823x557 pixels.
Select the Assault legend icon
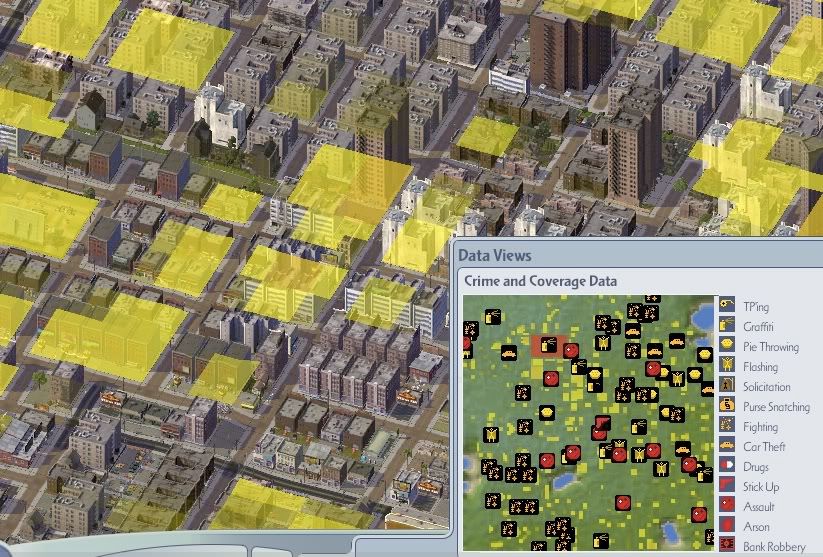pos(727,505)
